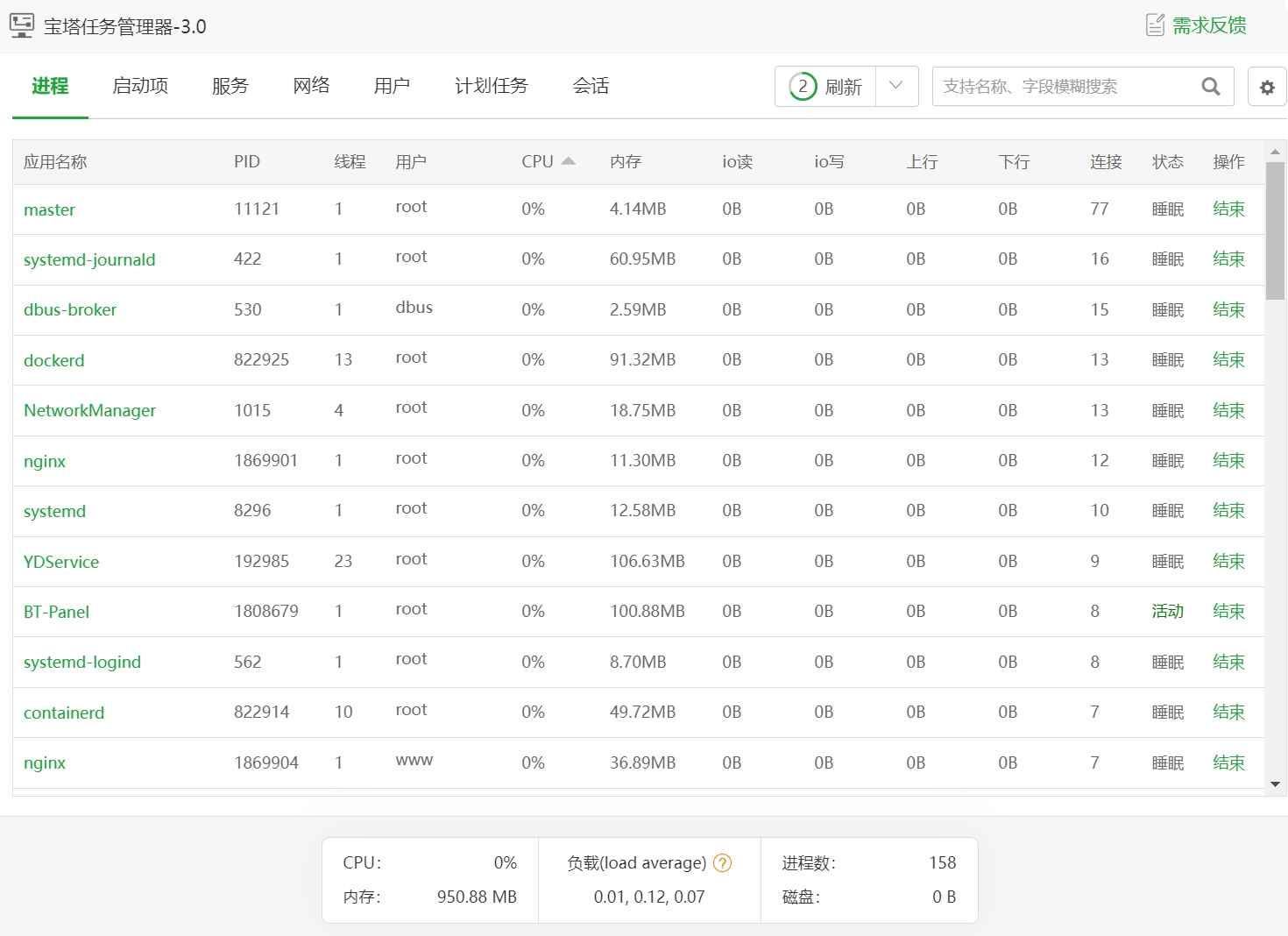End the dockerd process with 结束

pos(1228,360)
